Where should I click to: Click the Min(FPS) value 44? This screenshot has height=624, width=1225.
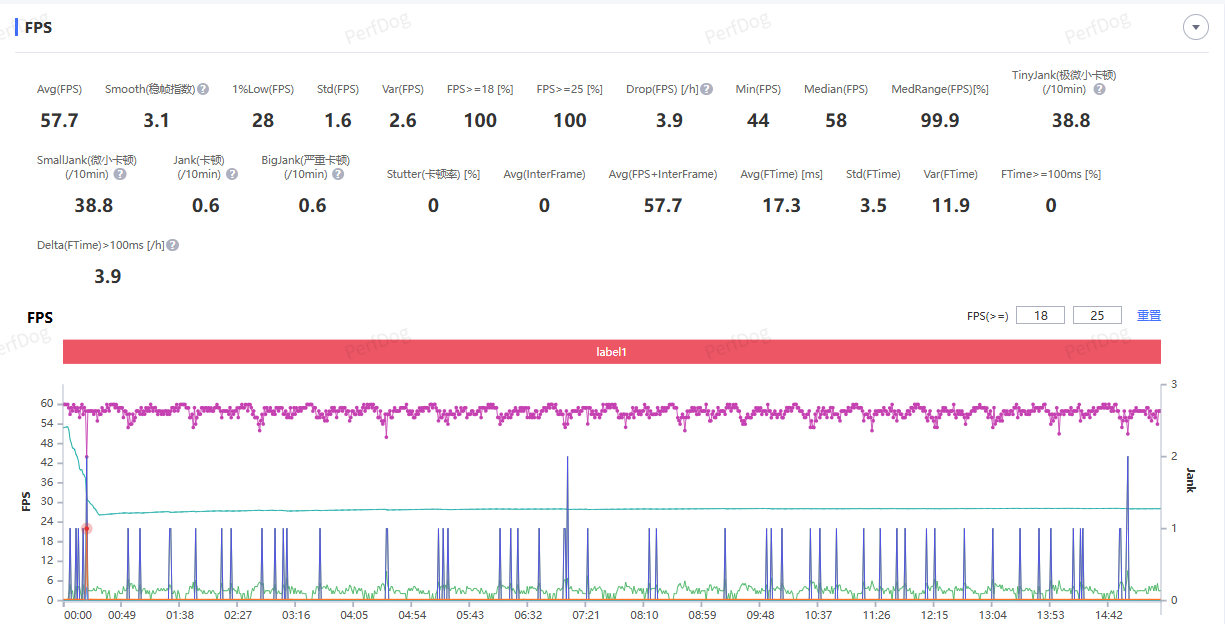(x=758, y=121)
